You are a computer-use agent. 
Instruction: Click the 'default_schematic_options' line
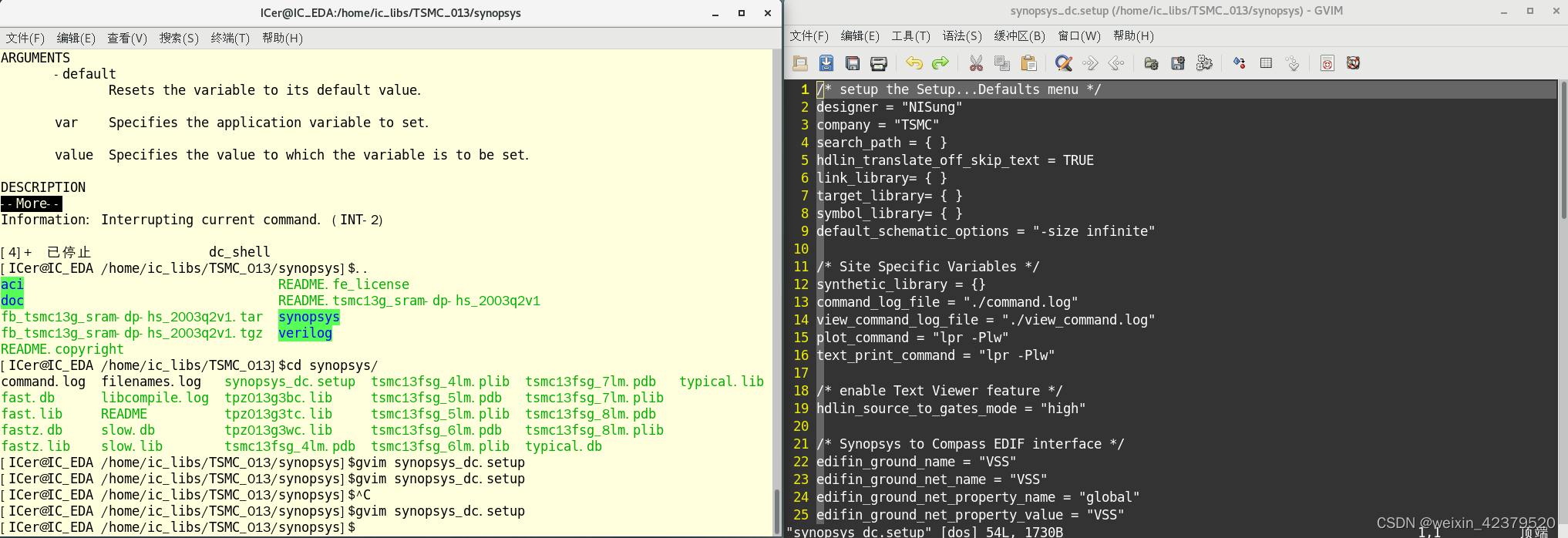(x=986, y=231)
